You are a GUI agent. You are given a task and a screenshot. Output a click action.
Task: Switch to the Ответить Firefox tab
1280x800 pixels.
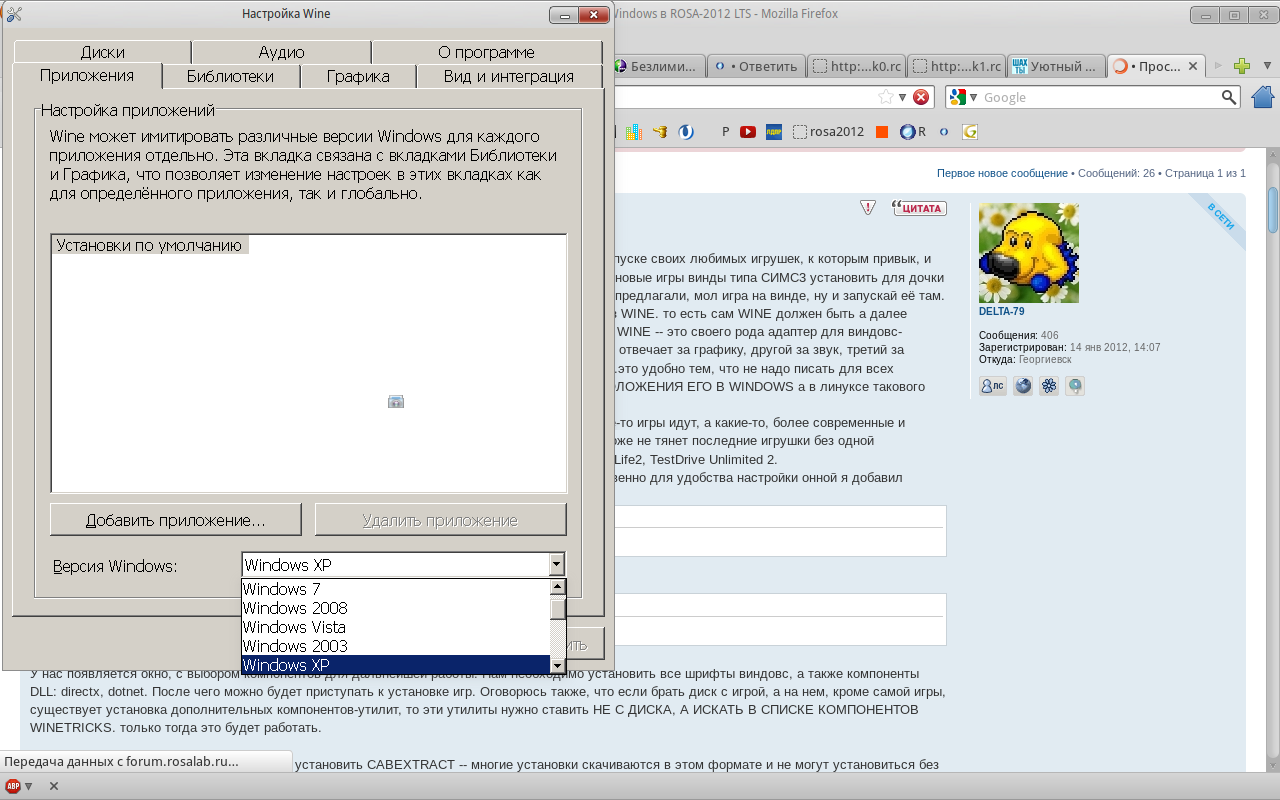755,67
